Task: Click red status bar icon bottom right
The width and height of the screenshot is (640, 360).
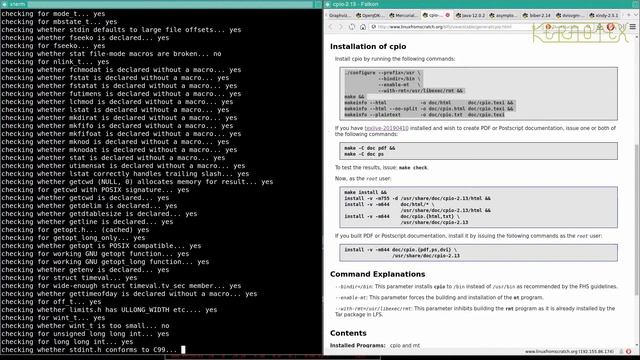Action: pos(629,351)
